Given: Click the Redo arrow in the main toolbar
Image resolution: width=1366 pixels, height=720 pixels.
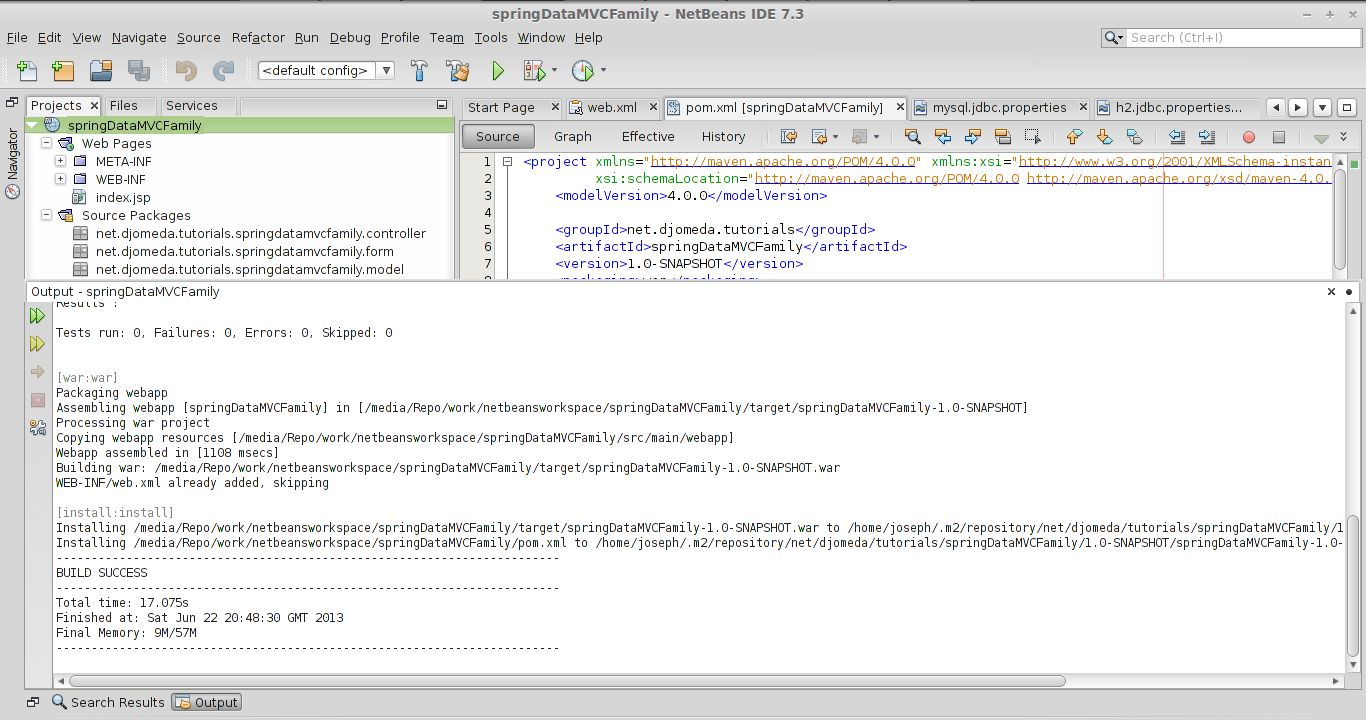Looking at the screenshot, I should coord(224,71).
